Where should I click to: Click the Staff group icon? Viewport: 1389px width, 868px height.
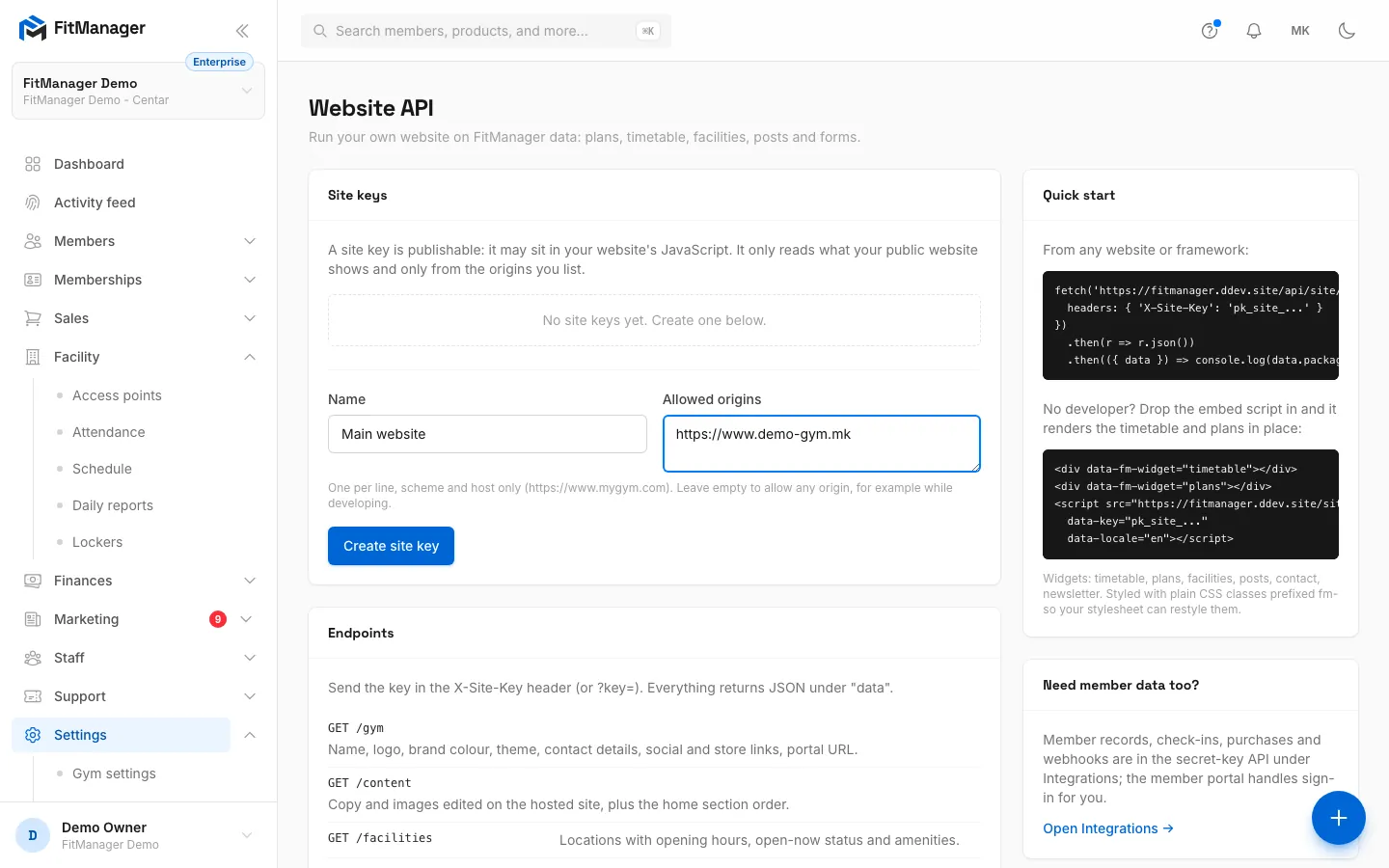click(33, 658)
